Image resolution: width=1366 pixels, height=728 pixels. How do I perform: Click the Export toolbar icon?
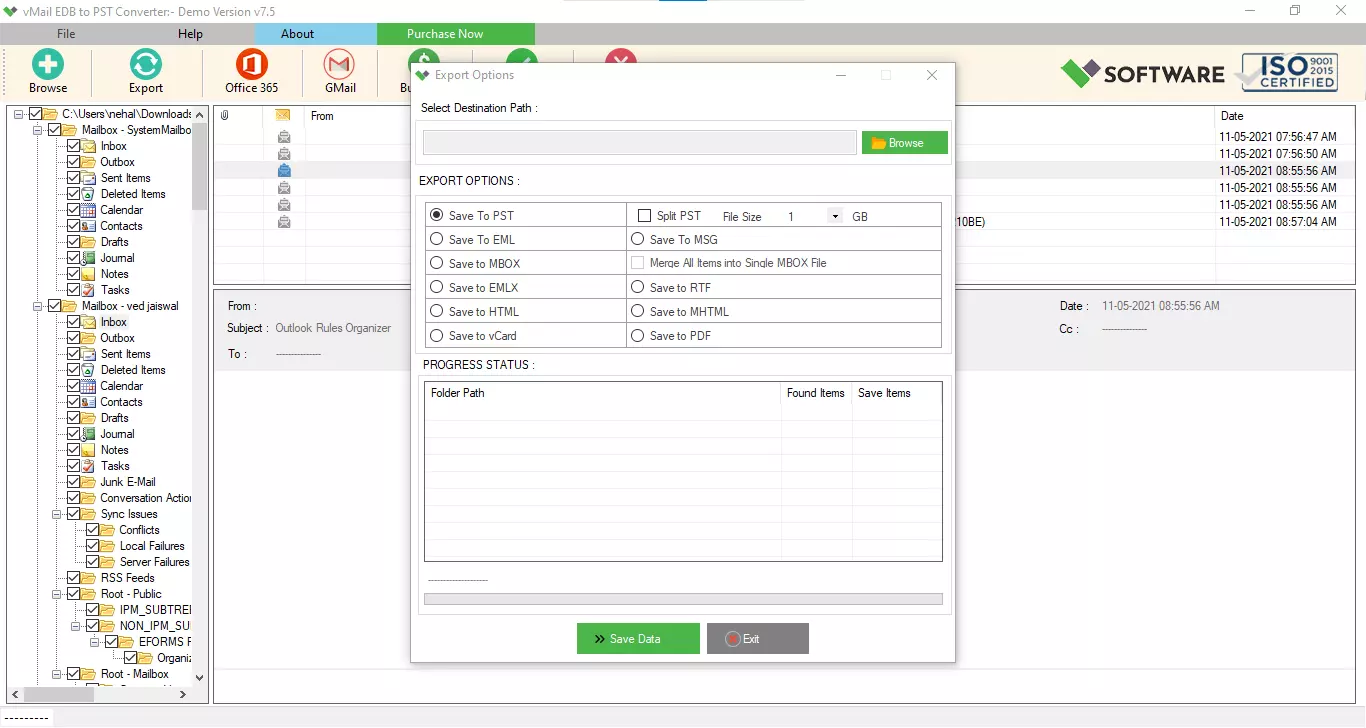144,71
